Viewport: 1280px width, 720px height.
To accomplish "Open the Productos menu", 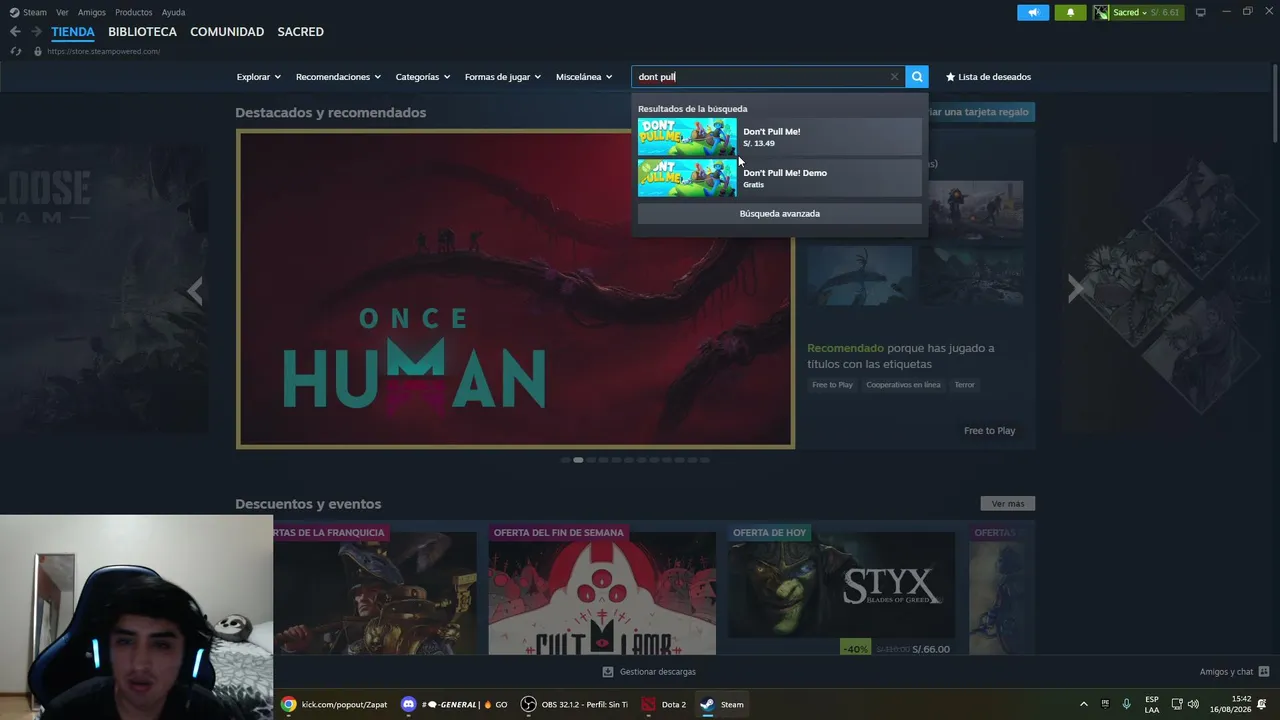I will [134, 12].
